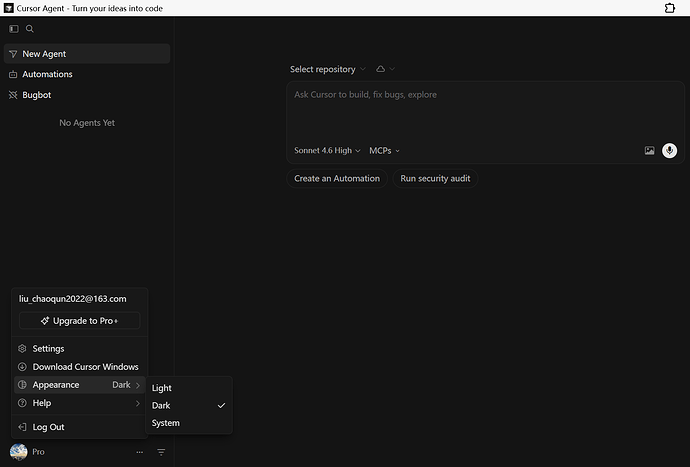Click Upgrade to Pro+ button

80,321
